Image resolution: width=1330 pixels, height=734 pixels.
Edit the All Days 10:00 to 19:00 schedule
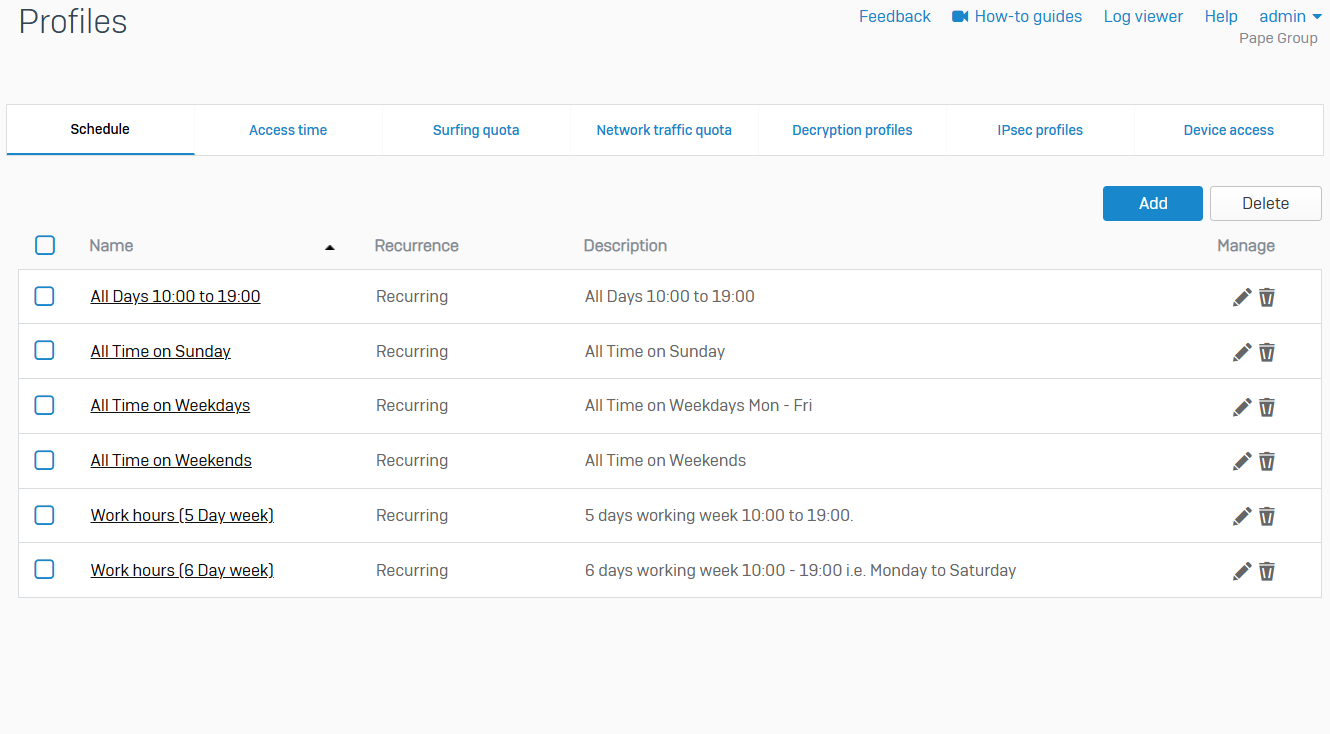tap(1242, 297)
